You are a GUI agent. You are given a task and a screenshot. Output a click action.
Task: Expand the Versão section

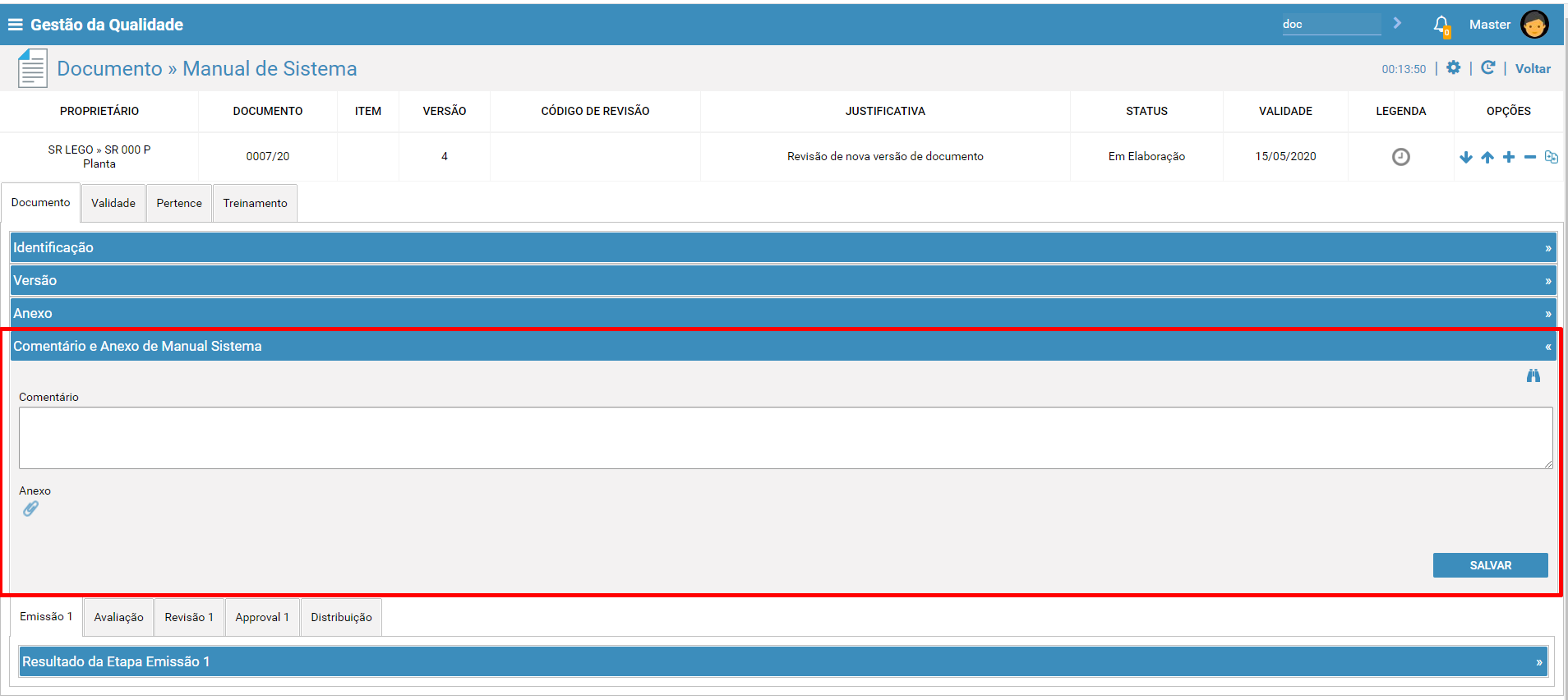(783, 280)
